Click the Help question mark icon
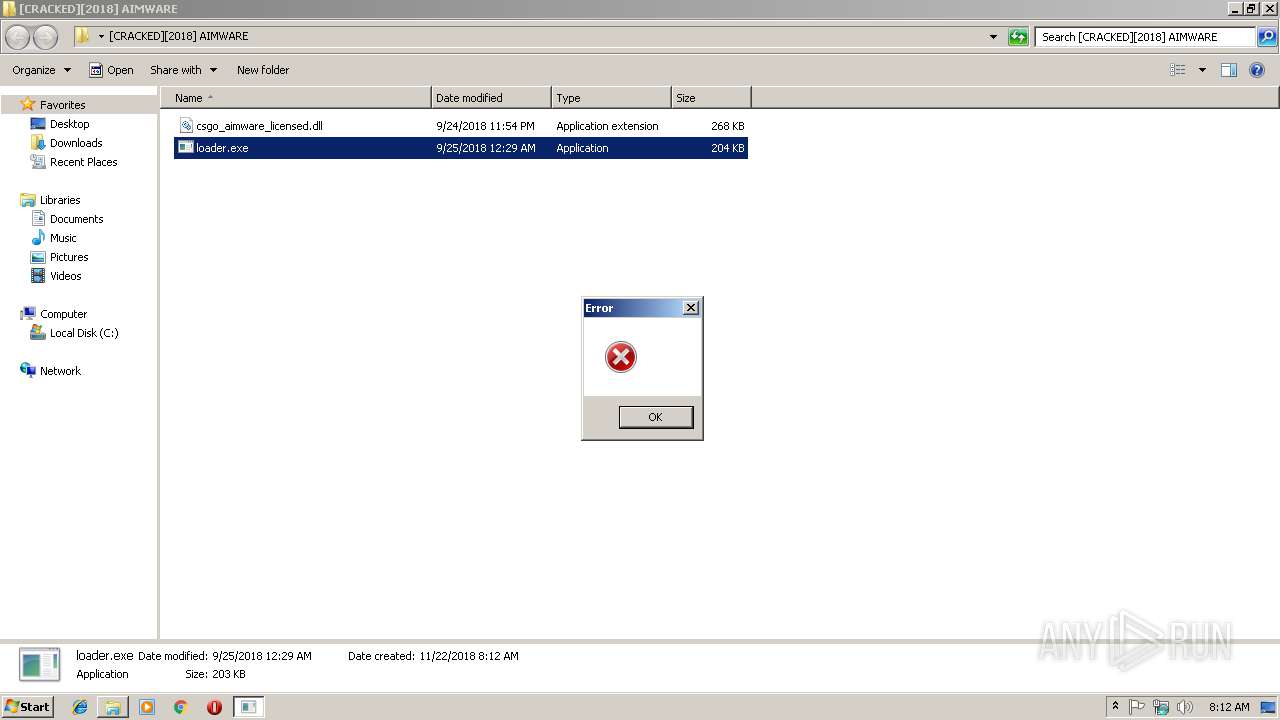Viewport: 1280px width, 720px height. [1257, 70]
